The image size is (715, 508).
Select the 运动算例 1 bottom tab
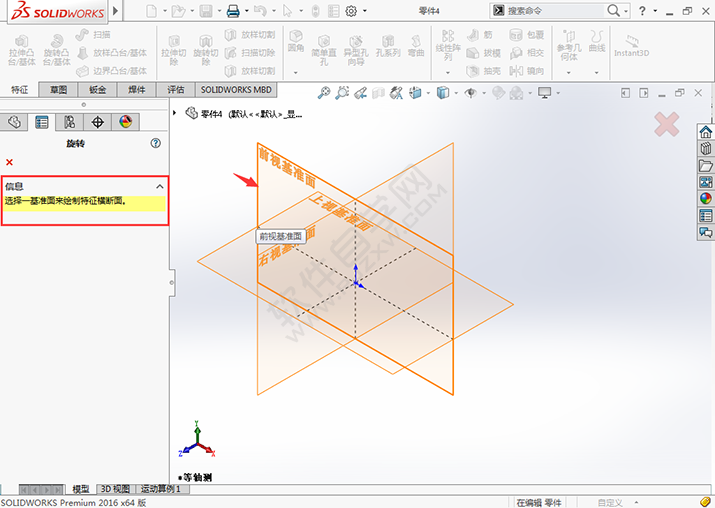161,489
